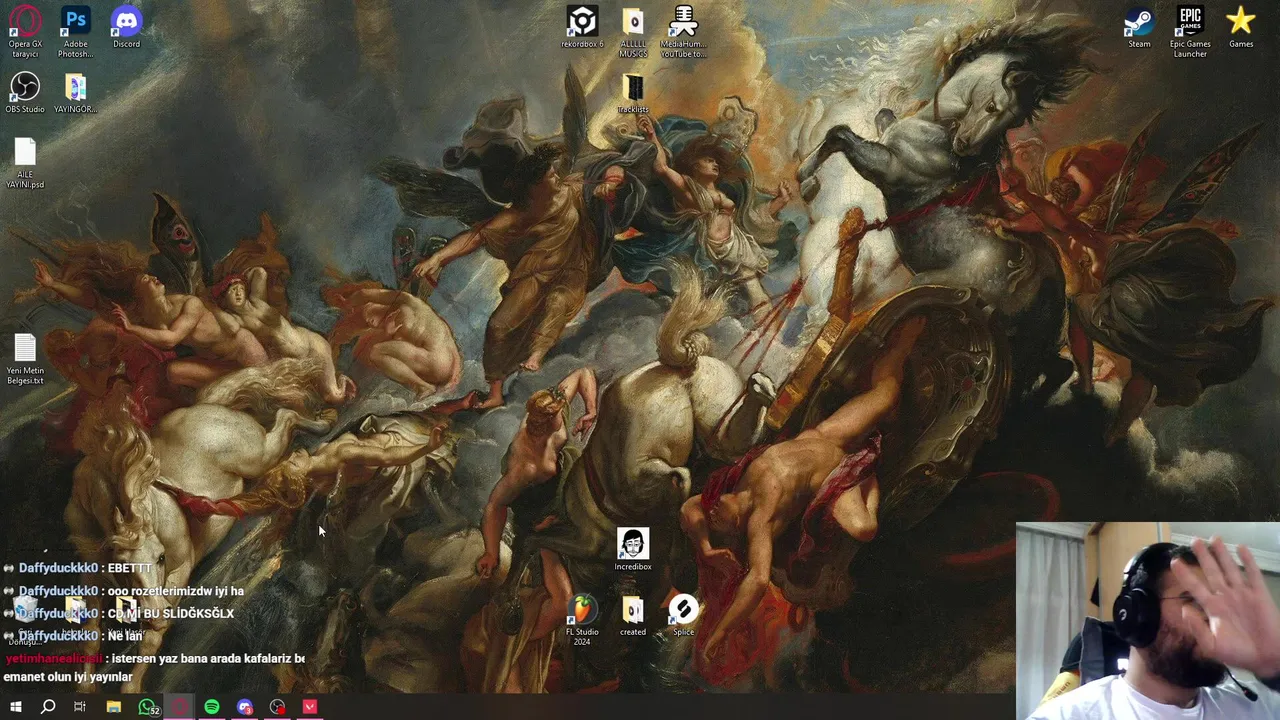
Task: Launch Adobe Photoshop from the desktop
Action: (x=75, y=31)
